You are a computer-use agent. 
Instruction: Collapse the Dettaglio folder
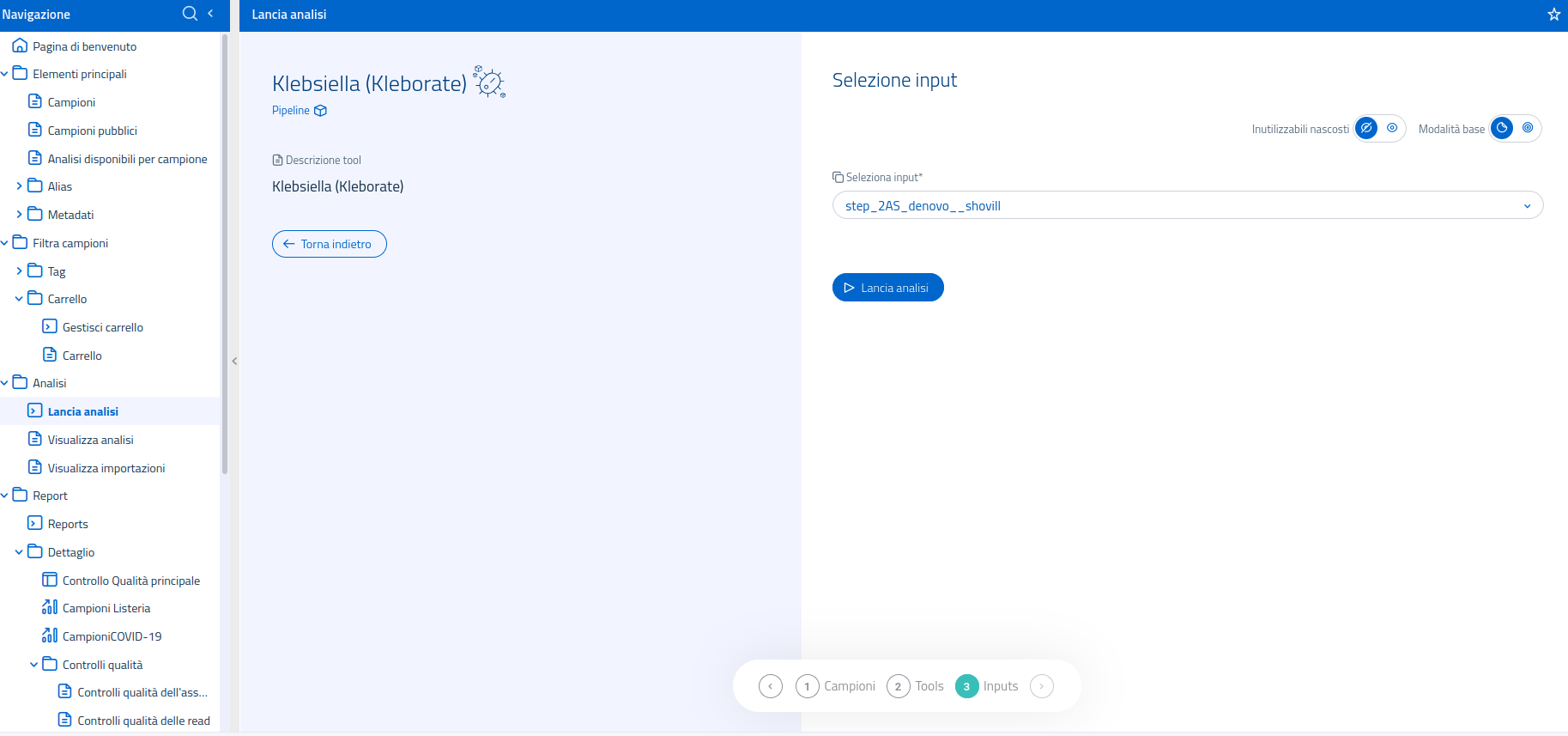pyautogui.click(x=19, y=552)
